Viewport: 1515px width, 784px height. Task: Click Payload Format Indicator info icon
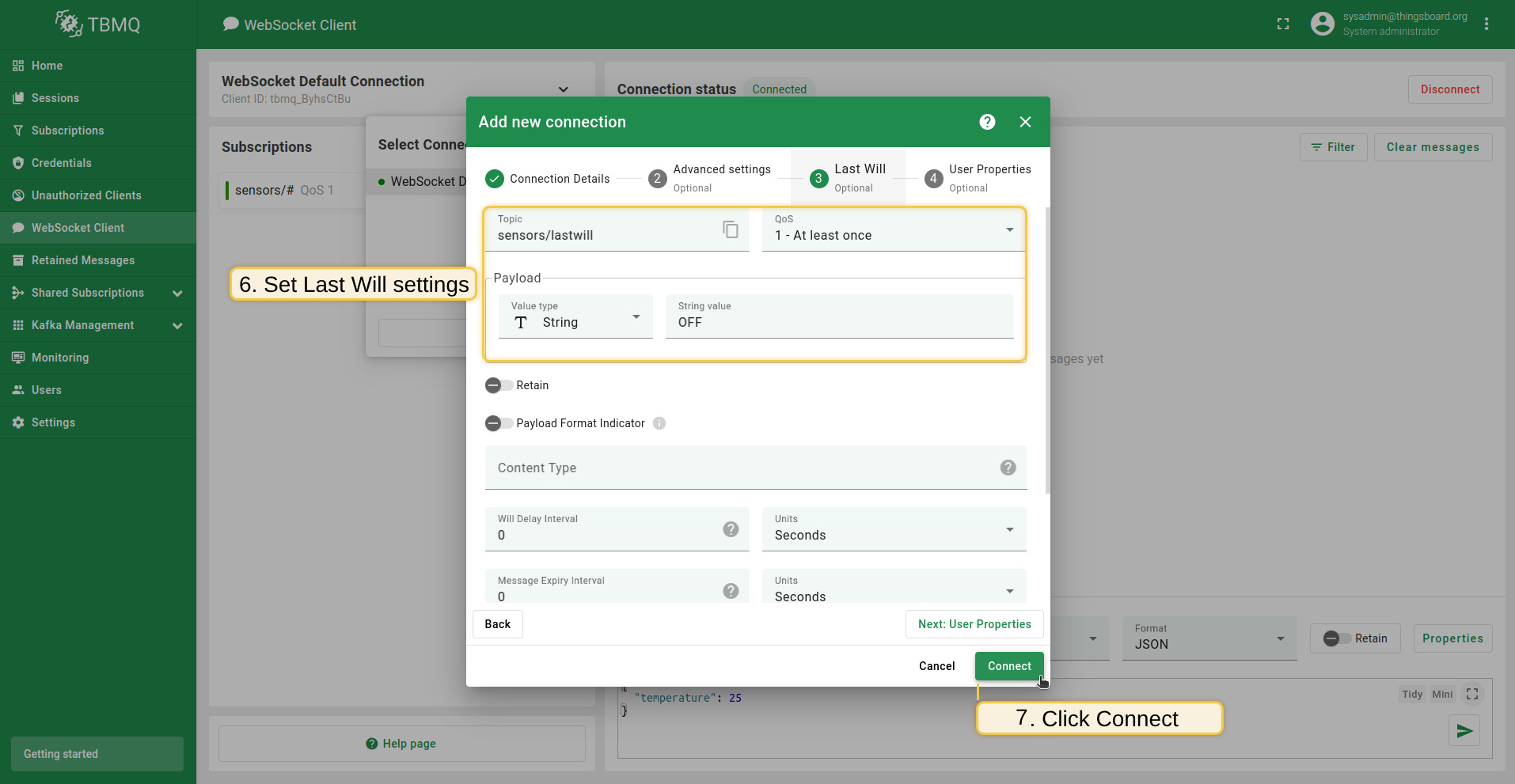[x=659, y=423]
